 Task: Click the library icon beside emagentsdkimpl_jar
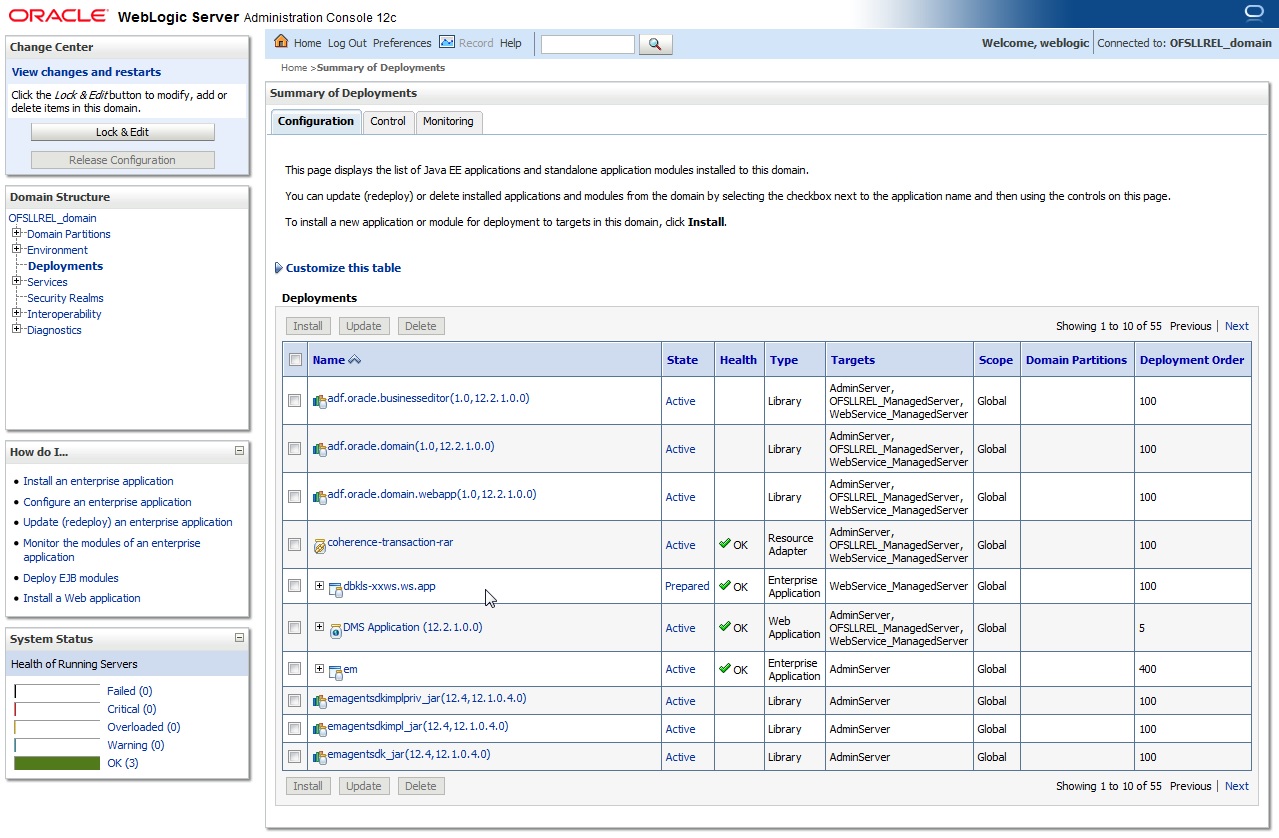[320, 729]
